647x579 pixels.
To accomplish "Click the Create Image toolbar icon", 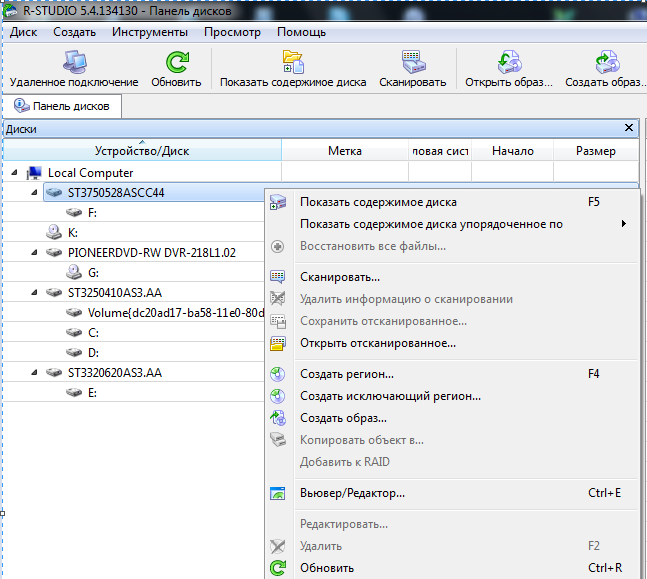I will [x=607, y=62].
